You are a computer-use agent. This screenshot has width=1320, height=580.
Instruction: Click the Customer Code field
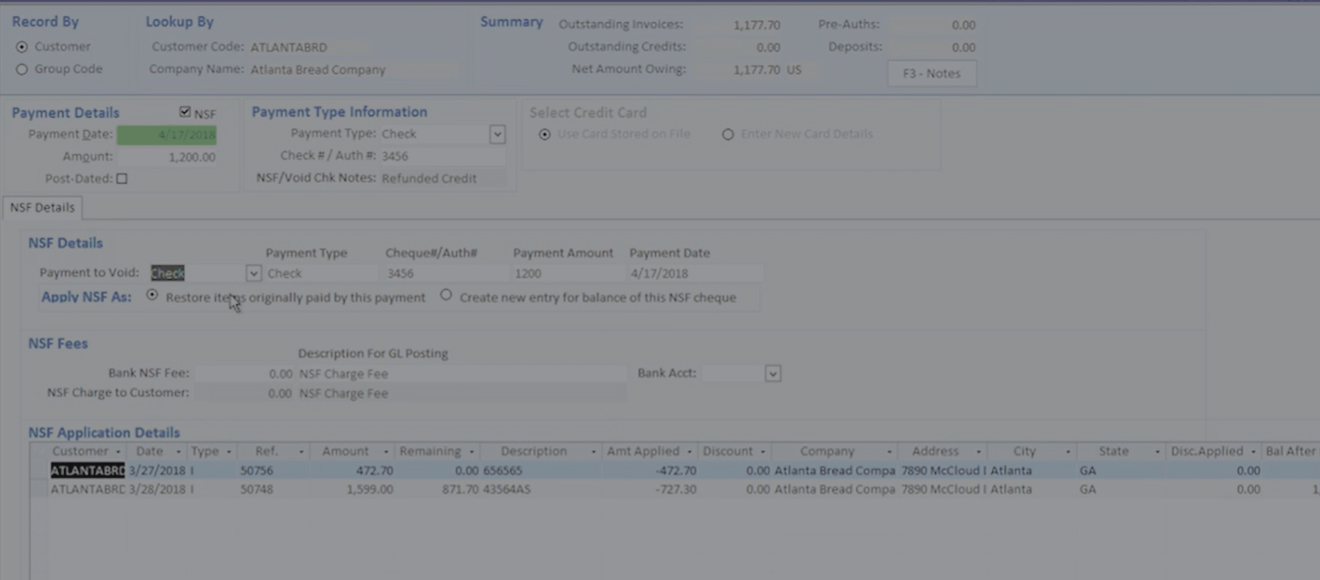[x=308, y=47]
